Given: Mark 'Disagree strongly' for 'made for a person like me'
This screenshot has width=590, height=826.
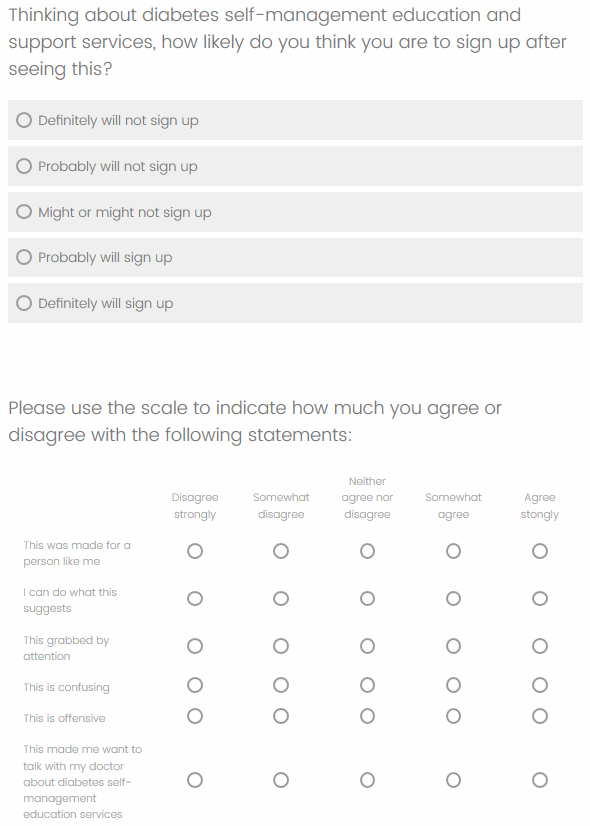Looking at the screenshot, I should click(x=195, y=551).
